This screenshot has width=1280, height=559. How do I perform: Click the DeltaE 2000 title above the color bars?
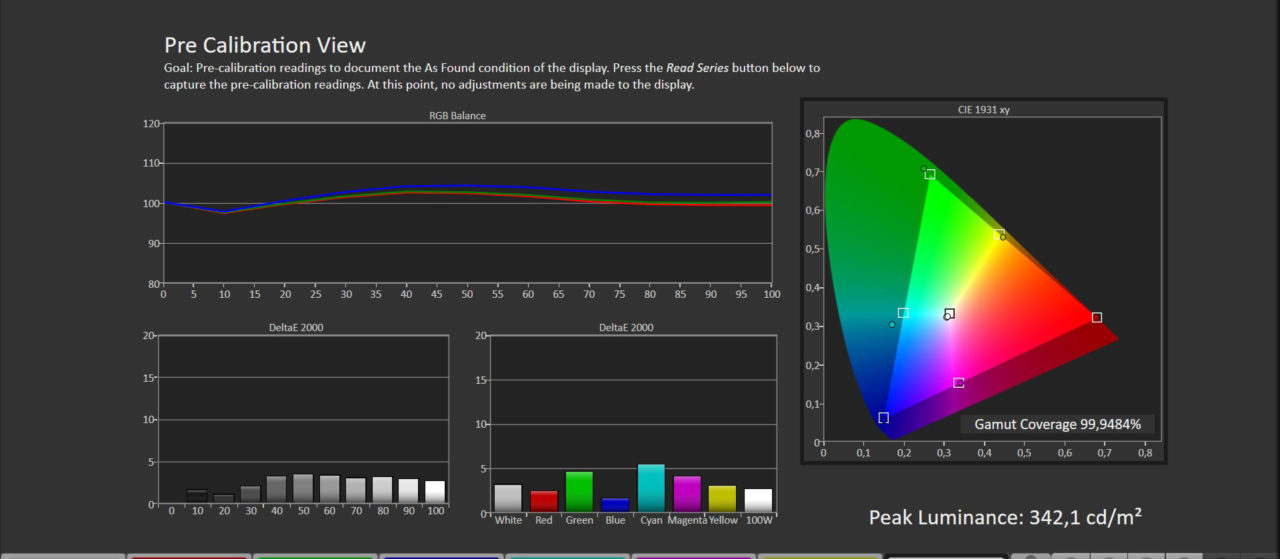(x=627, y=328)
